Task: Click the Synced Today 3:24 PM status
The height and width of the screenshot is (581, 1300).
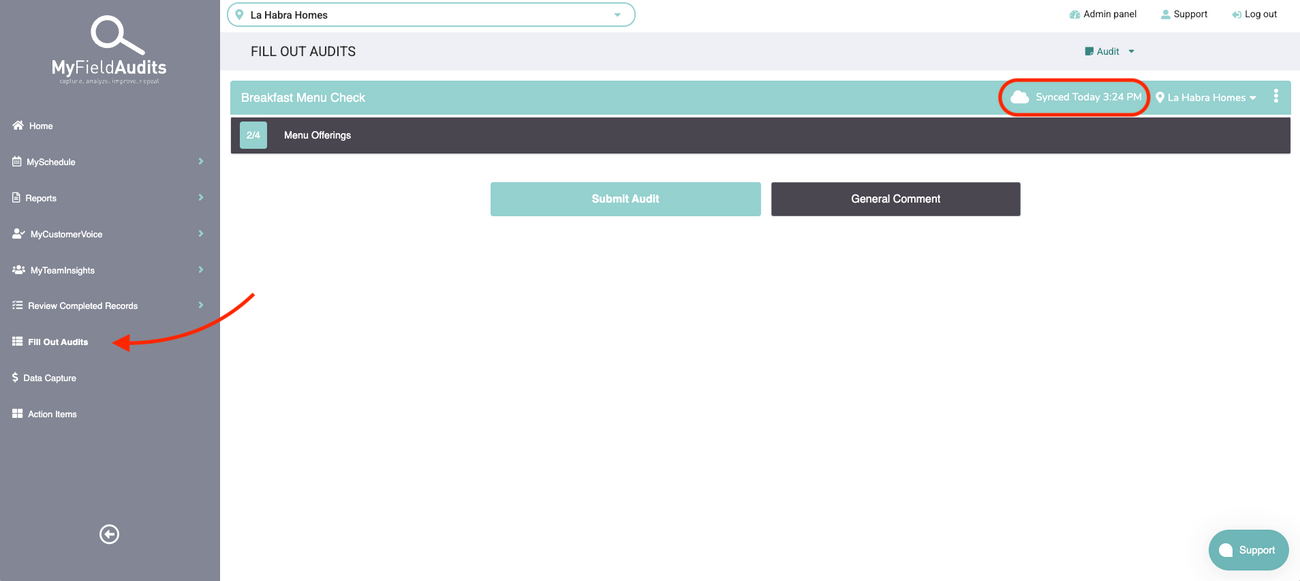Action: 1088,97
